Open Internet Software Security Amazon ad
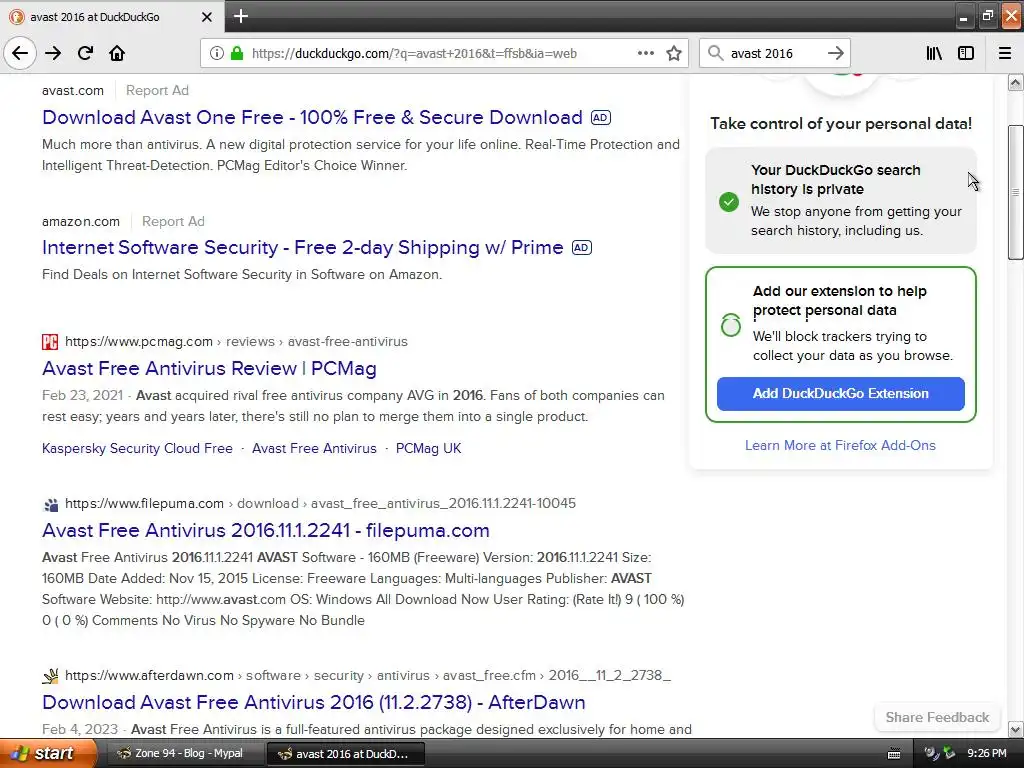Image resolution: width=1024 pixels, height=768 pixels. (302, 248)
